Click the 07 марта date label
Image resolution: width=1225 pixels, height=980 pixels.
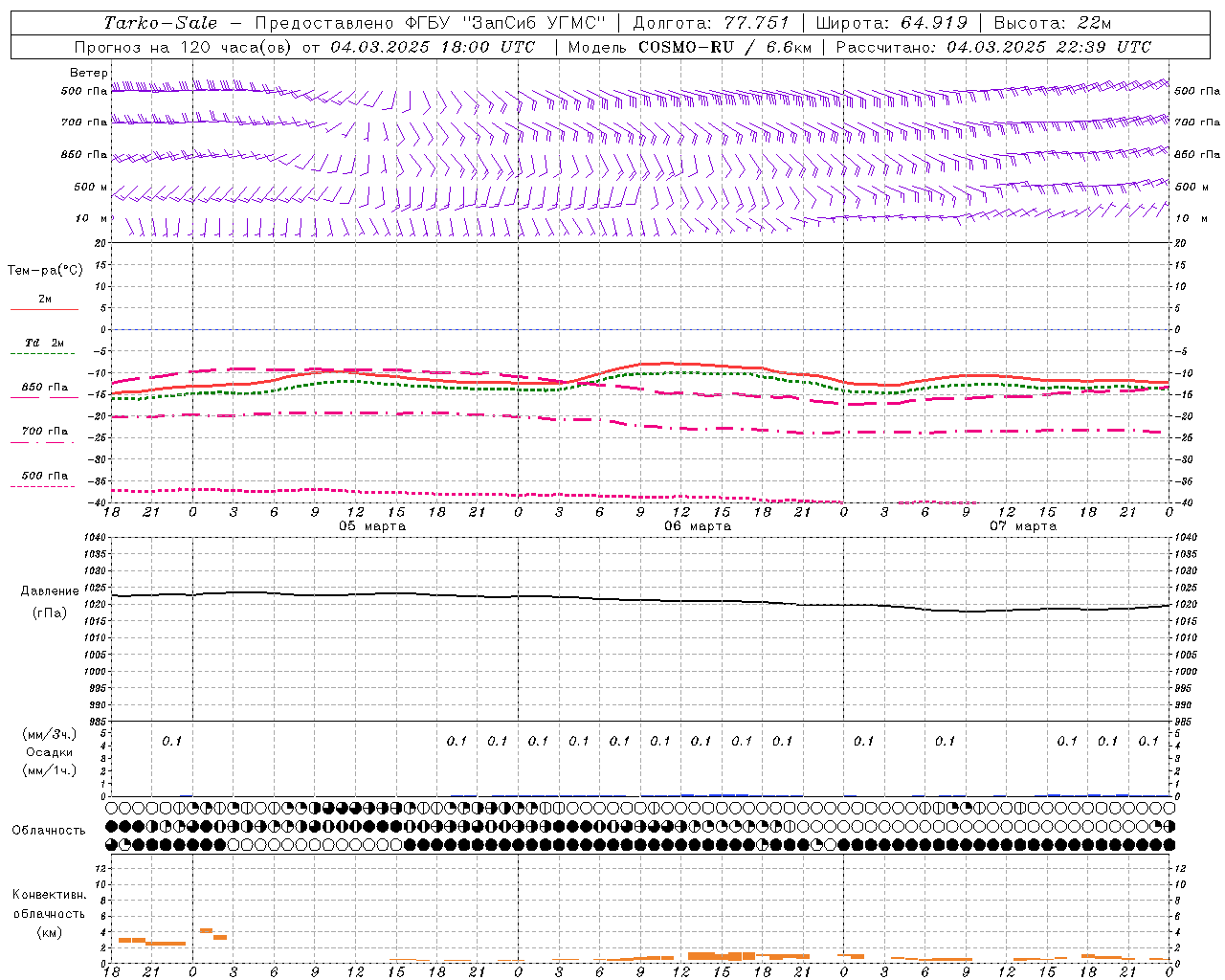[x=1023, y=526]
